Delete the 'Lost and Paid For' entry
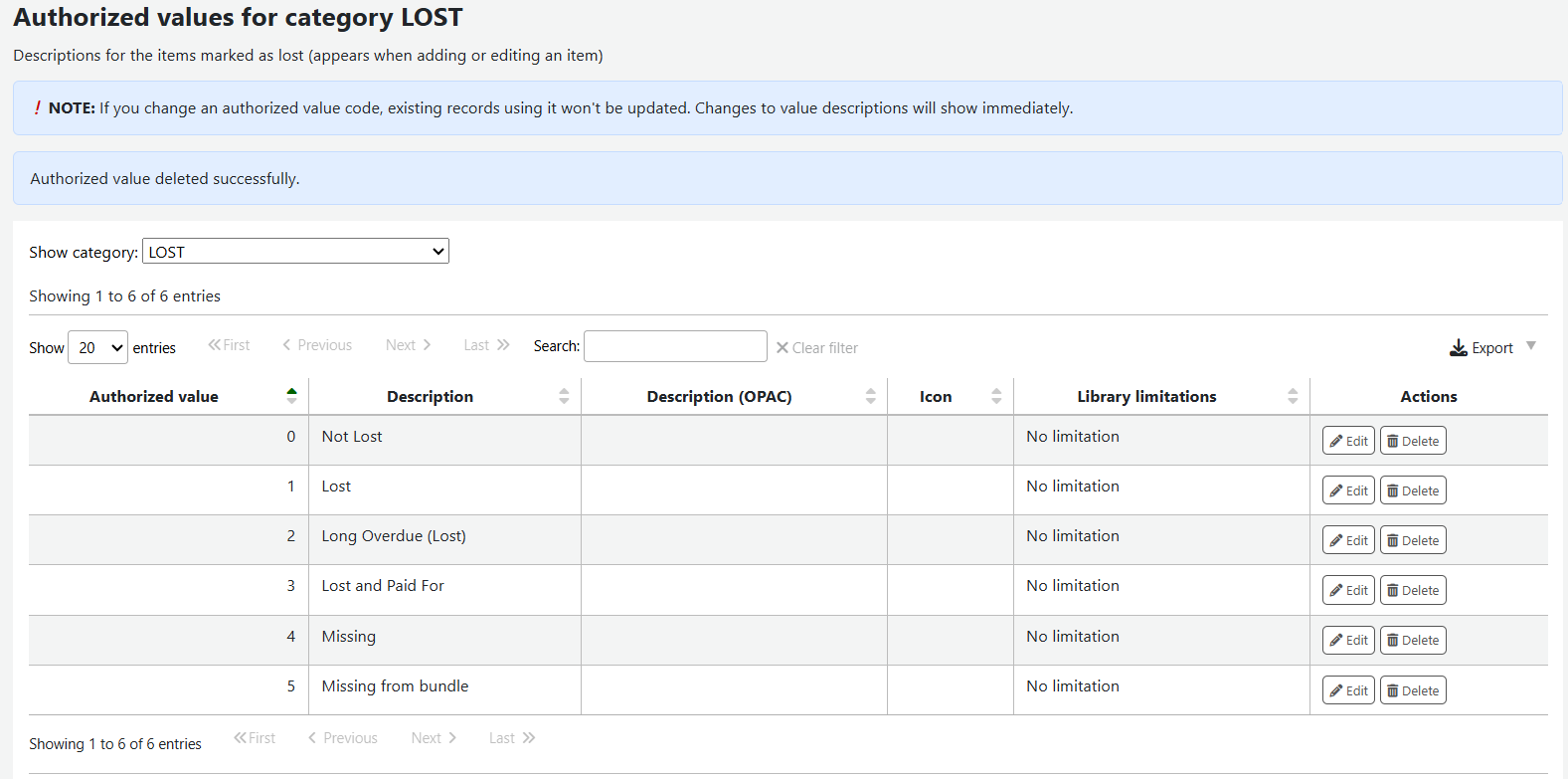The image size is (1568, 779). click(1412, 590)
